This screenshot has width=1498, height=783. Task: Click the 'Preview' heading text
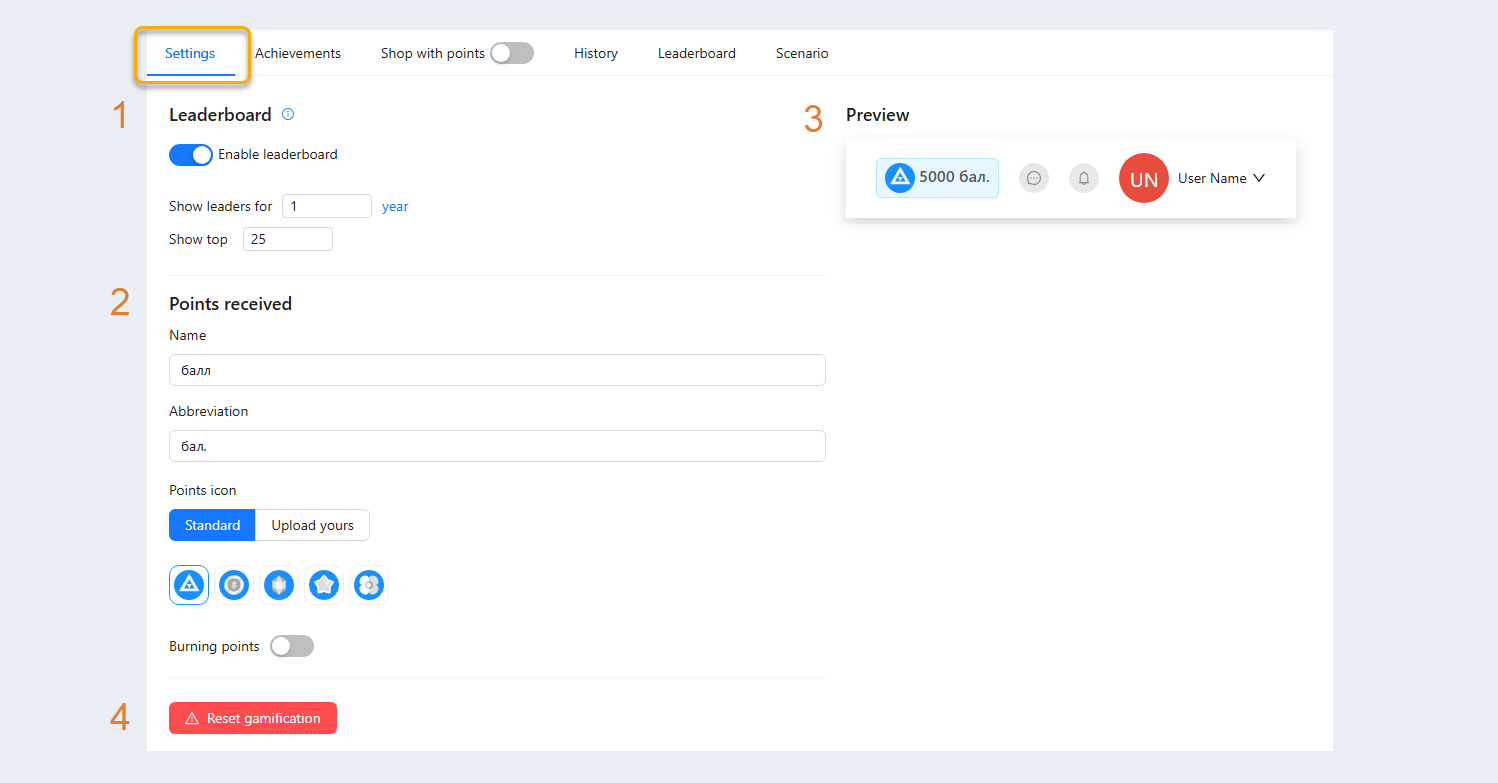tap(878, 115)
